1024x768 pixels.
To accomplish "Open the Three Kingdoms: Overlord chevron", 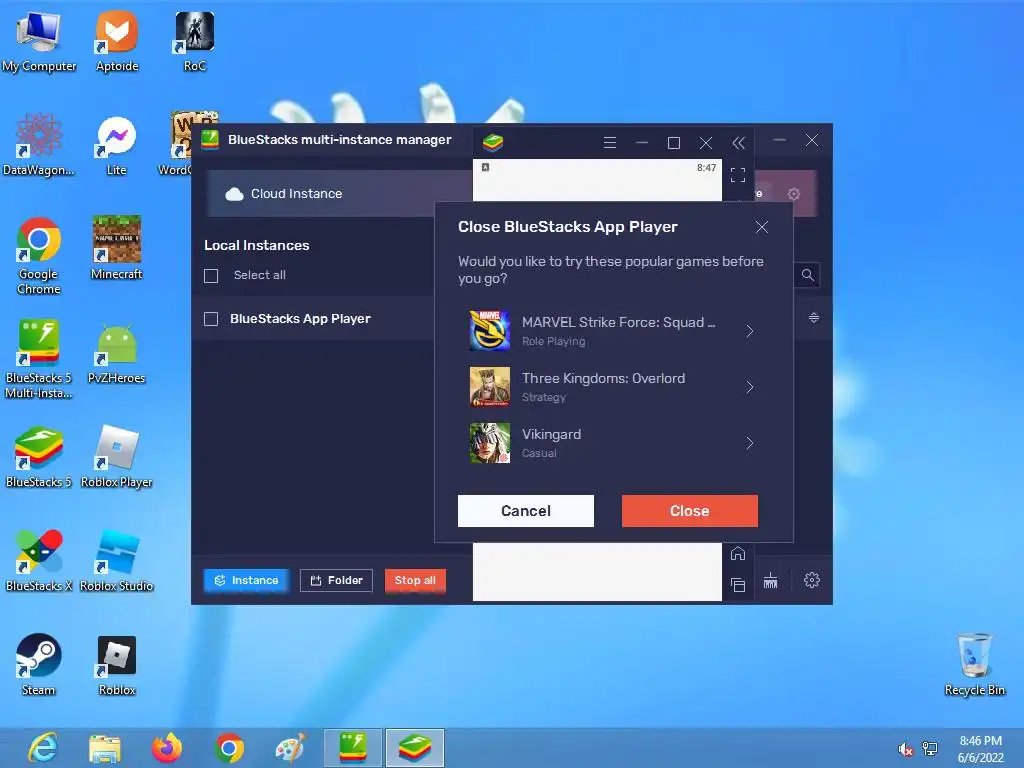I will point(750,387).
